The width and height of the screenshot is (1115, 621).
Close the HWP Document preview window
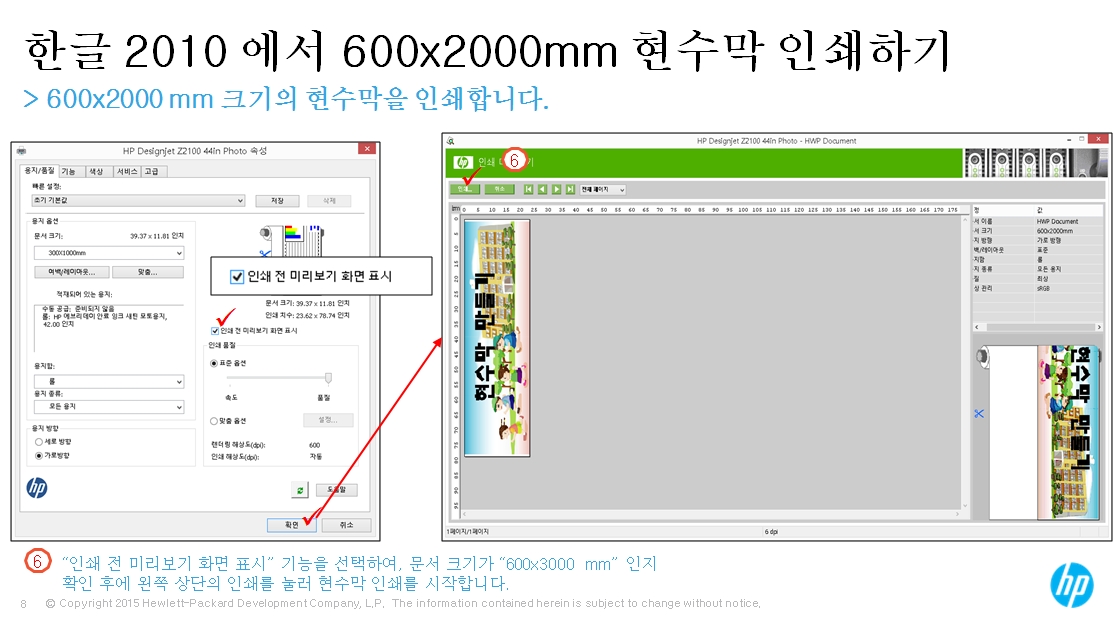point(1100,139)
